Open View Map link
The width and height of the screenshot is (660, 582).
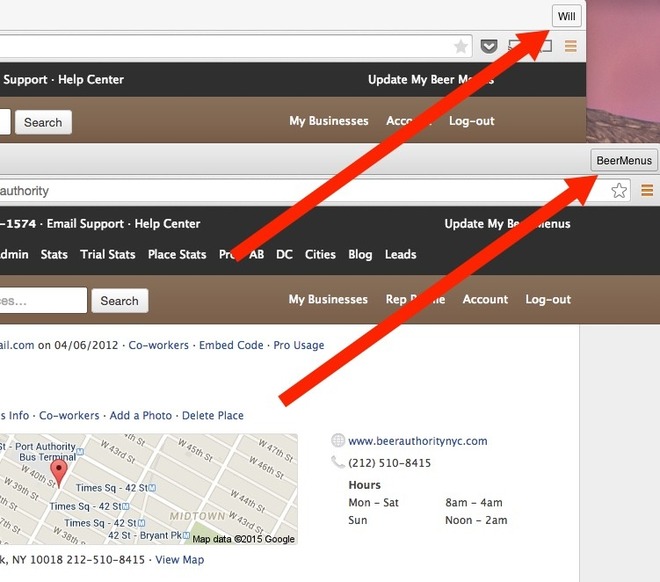tap(180, 560)
